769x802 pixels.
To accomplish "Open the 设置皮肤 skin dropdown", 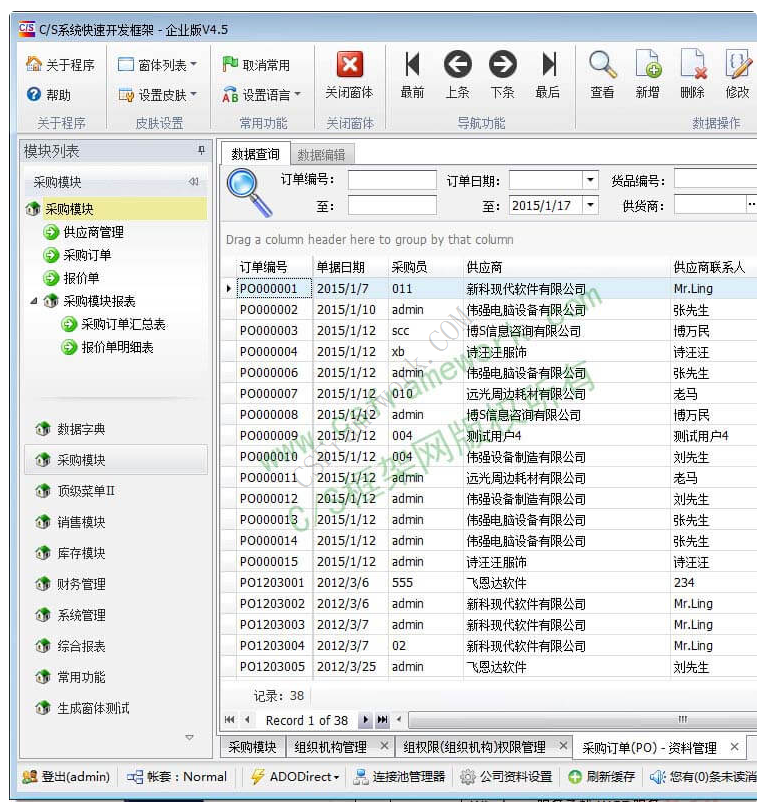I will tap(157, 94).
